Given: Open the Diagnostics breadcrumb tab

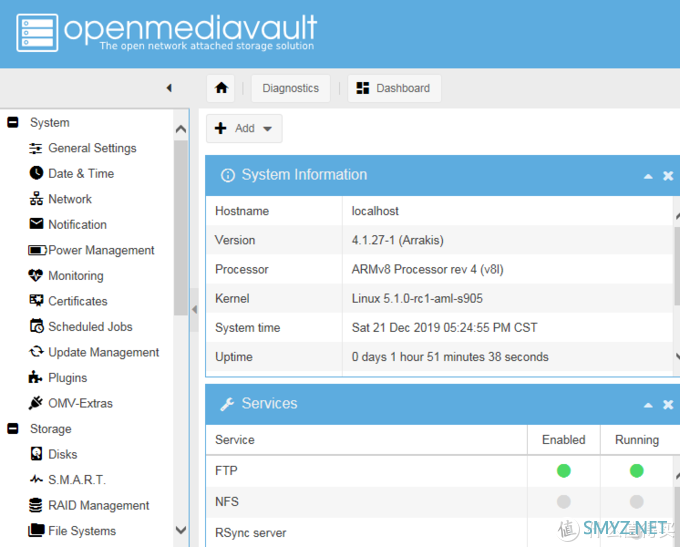Looking at the screenshot, I should pos(291,88).
